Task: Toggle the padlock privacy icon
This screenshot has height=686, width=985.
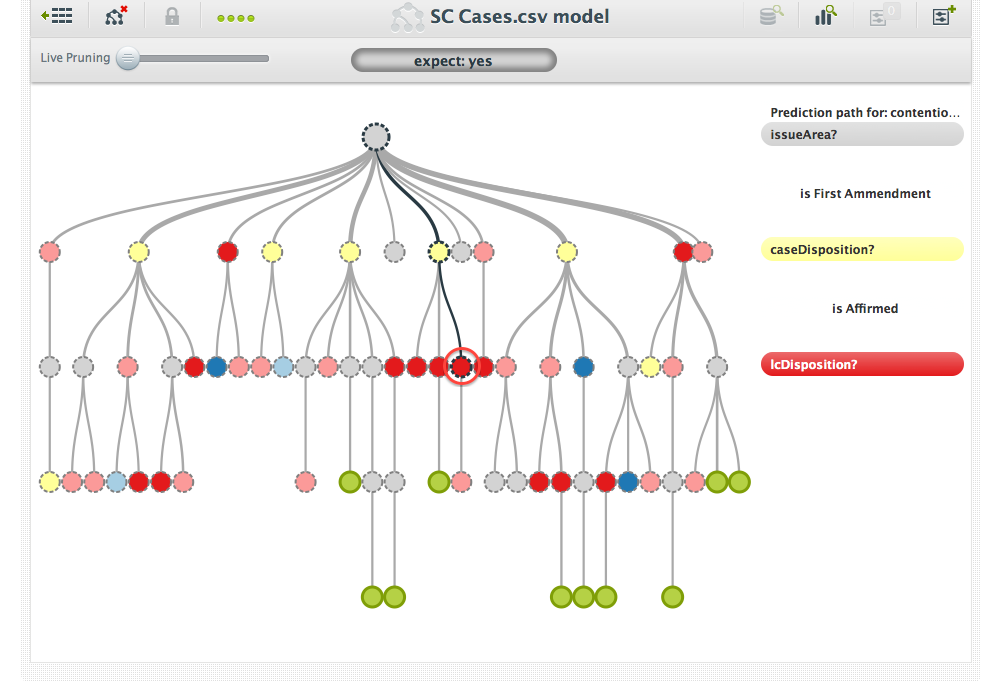Action: click(172, 17)
